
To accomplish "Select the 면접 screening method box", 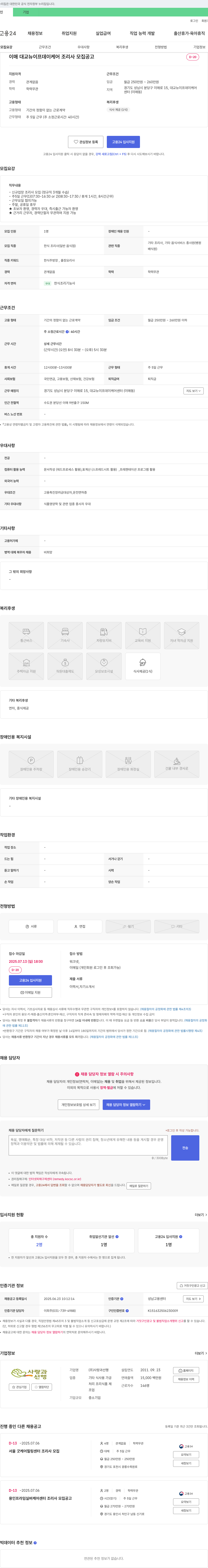I will 80,926.
